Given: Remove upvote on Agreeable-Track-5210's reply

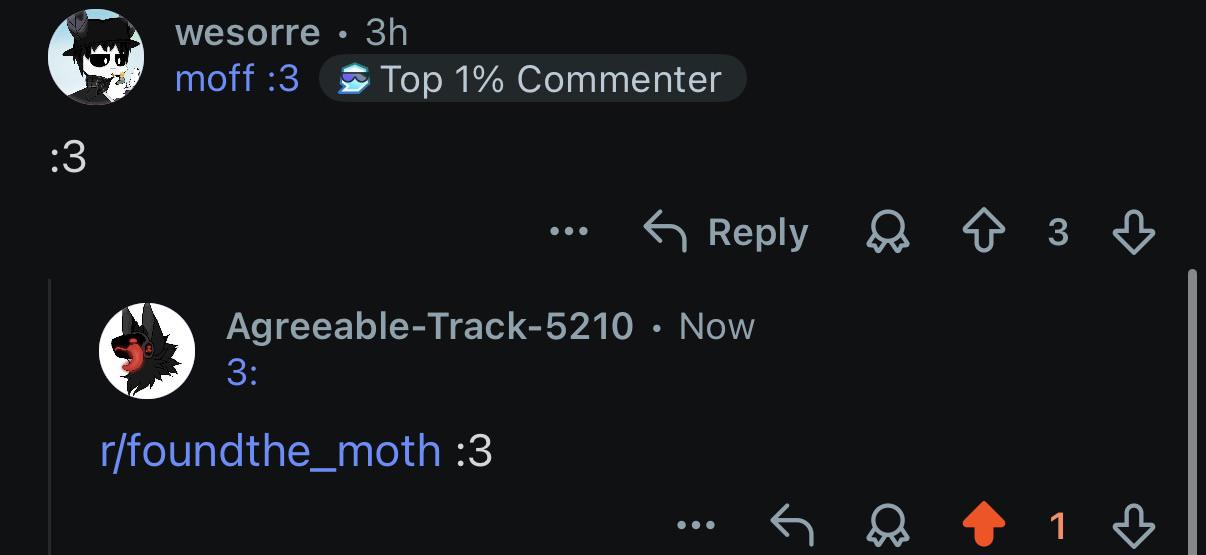Looking at the screenshot, I should pyautogui.click(x=983, y=524).
